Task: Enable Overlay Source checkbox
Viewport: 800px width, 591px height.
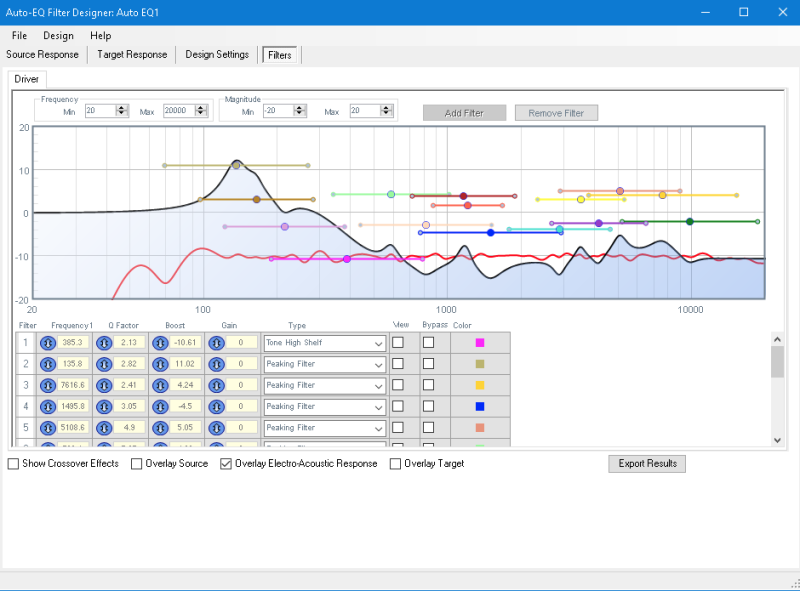Action: pyautogui.click(x=136, y=463)
